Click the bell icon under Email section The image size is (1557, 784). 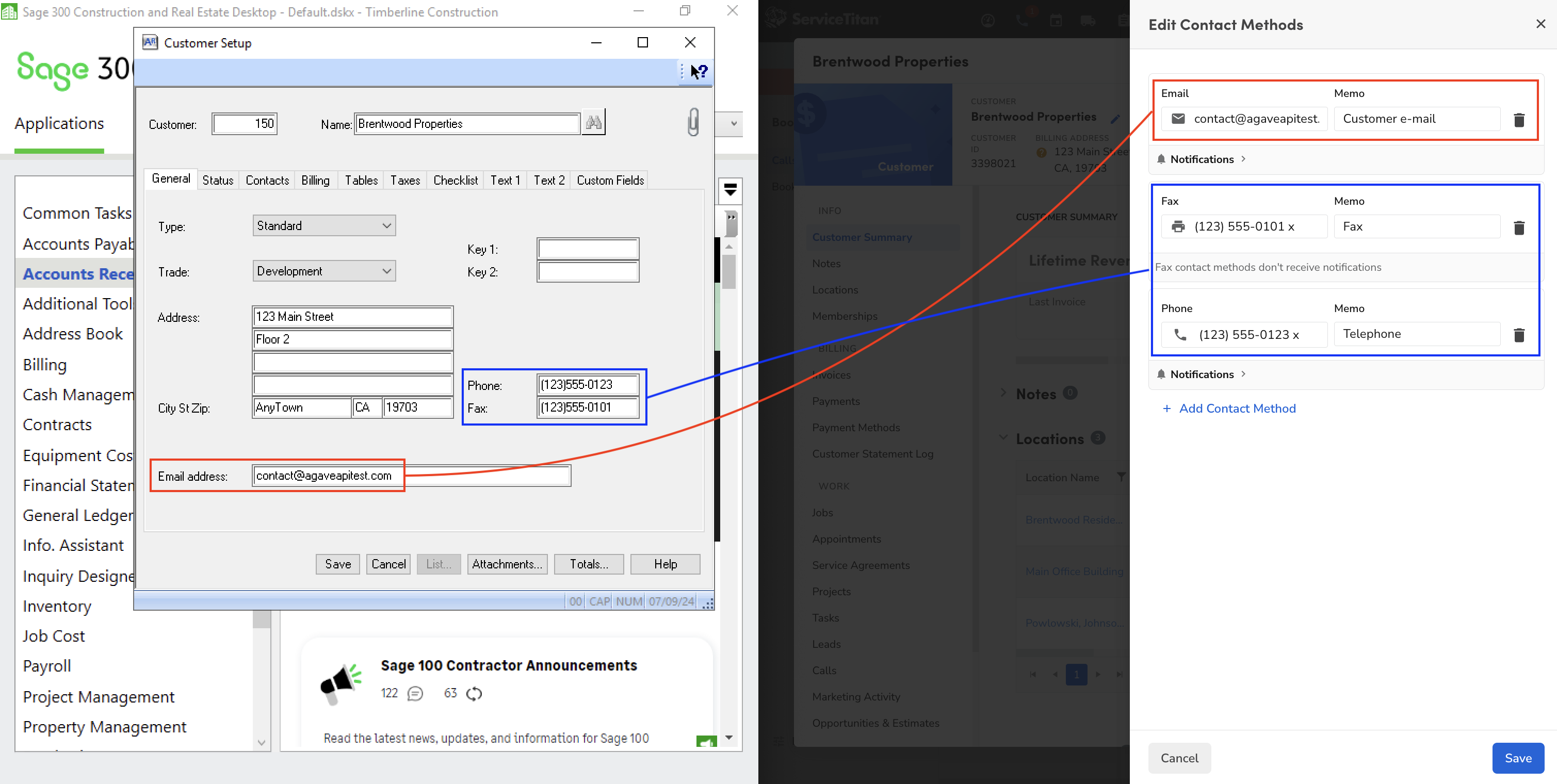1161,159
